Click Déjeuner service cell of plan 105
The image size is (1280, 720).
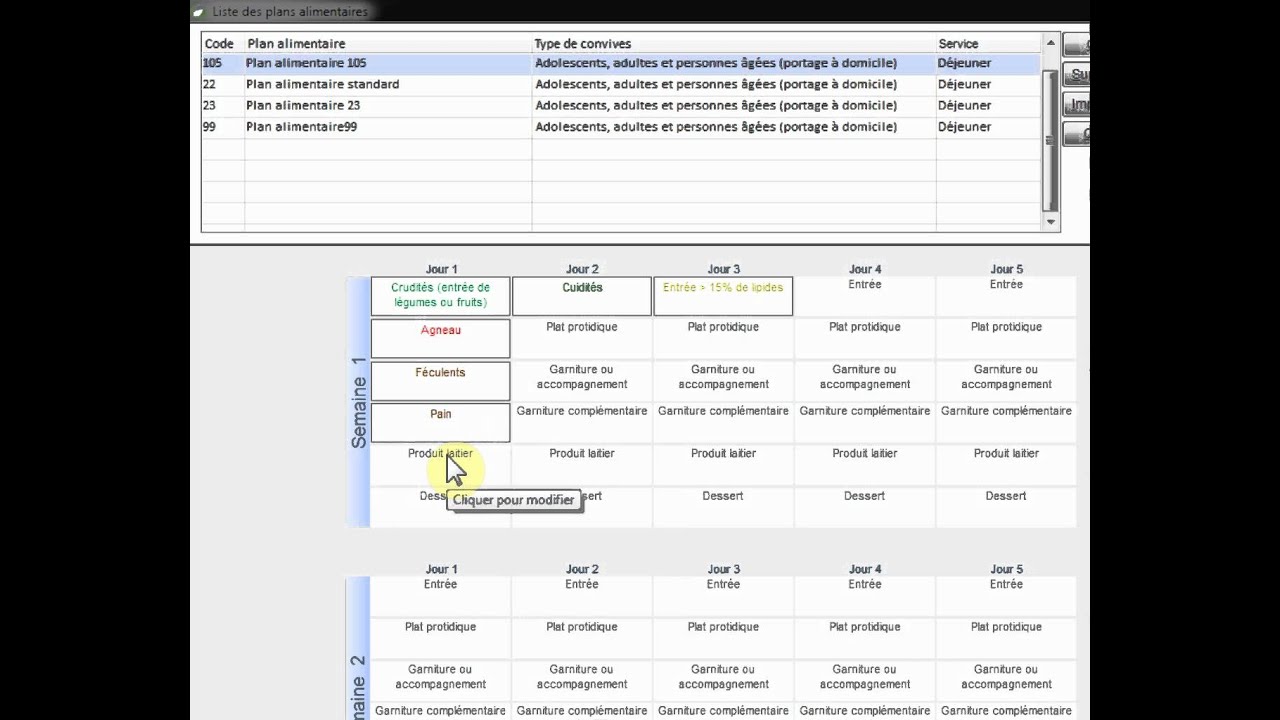[x=988, y=63]
